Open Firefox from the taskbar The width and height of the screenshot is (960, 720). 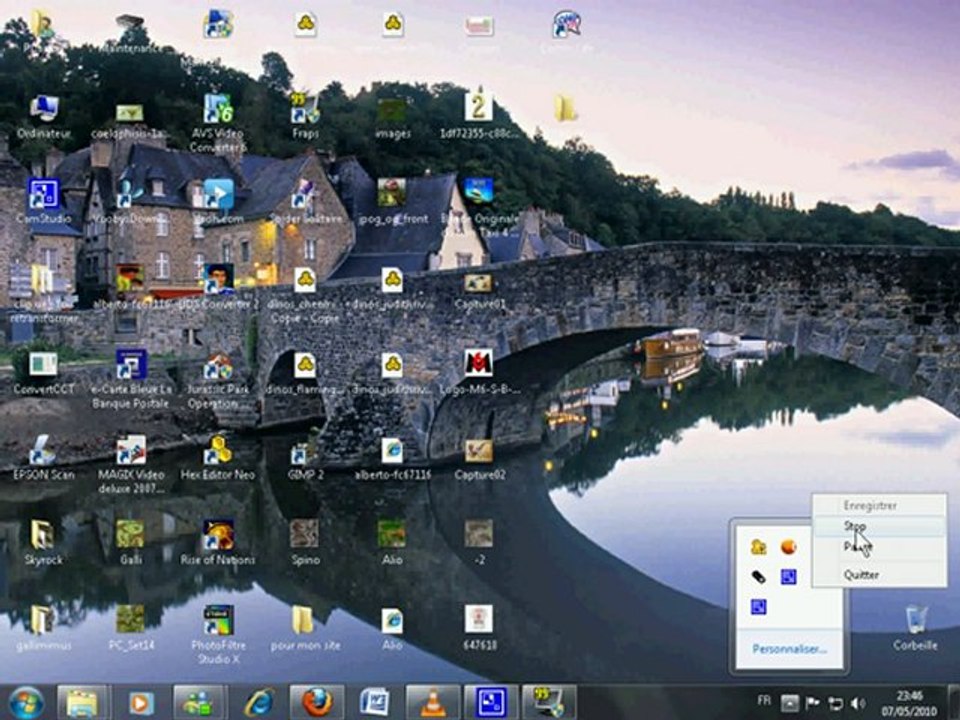pos(317,702)
